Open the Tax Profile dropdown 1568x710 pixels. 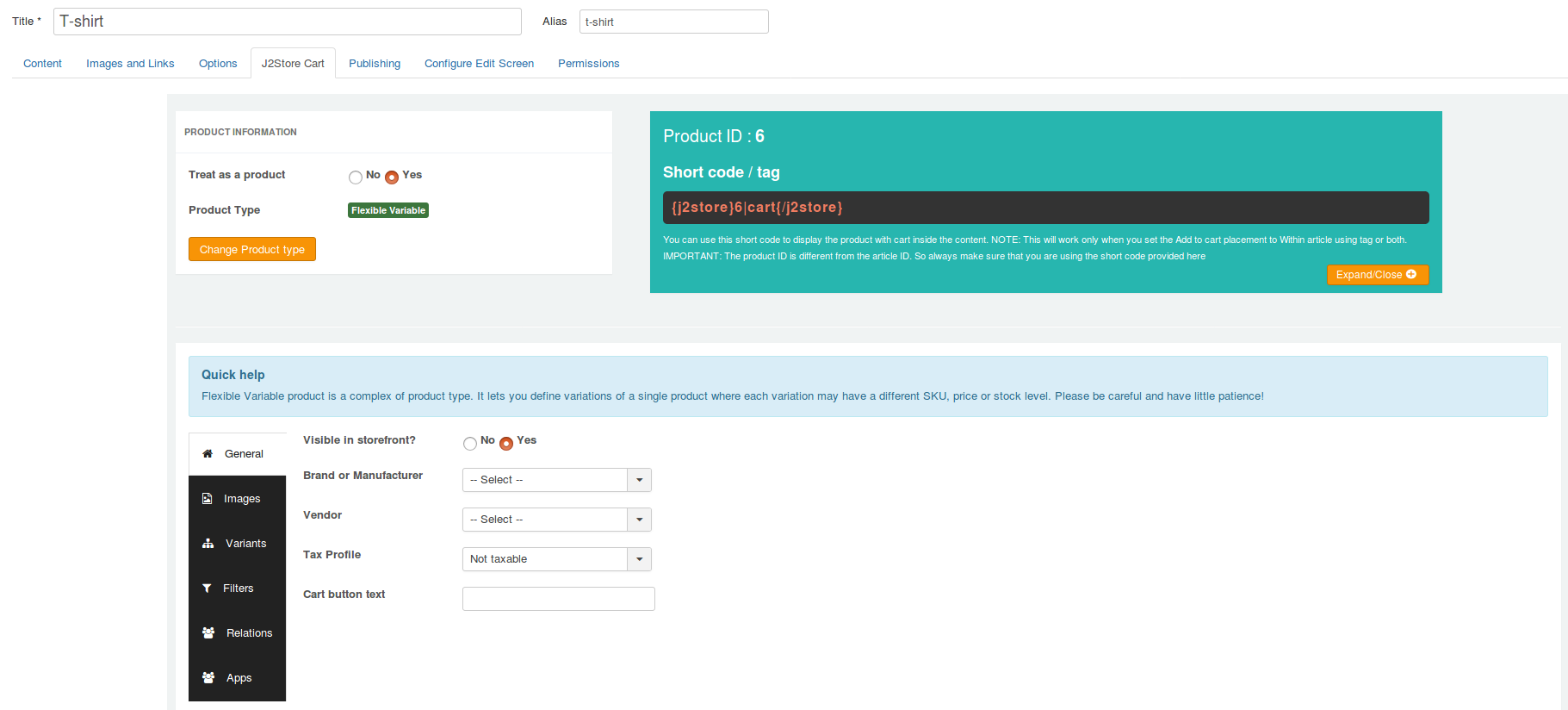(x=556, y=559)
